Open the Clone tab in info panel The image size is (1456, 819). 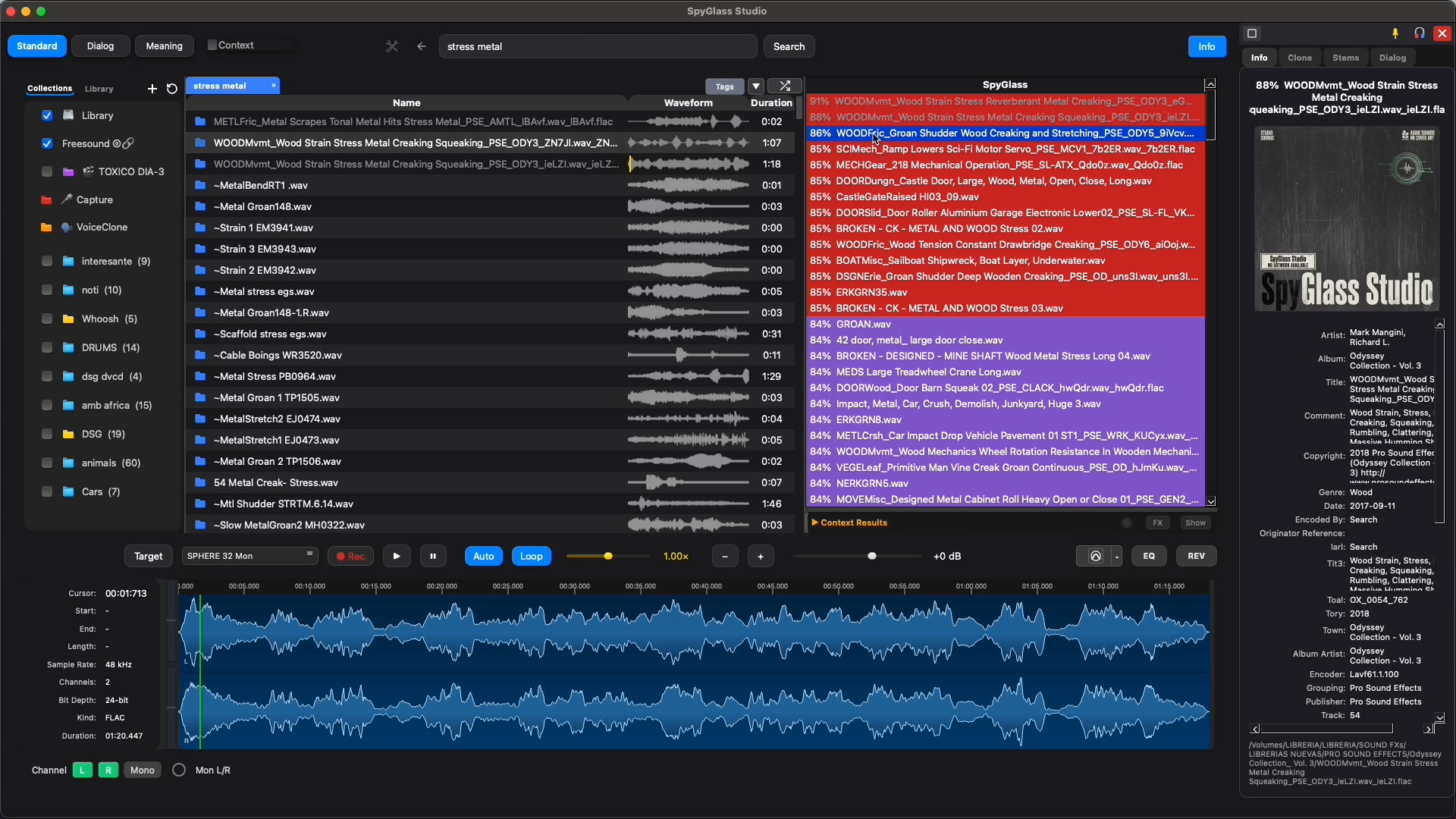[1300, 58]
